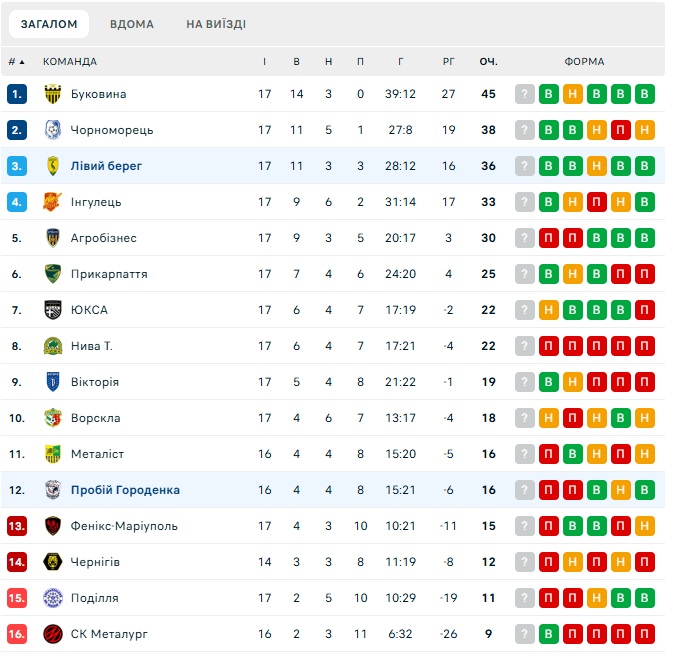Click the Прикарпаття team logo
Image resolution: width=674 pixels, height=658 pixels.
53,274
